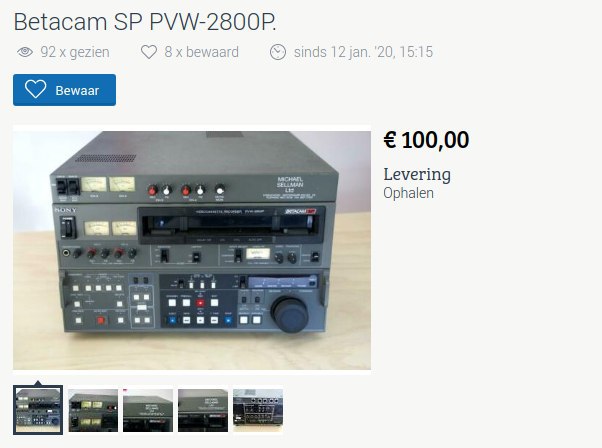The width and height of the screenshot is (602, 448).
Task: Click the Bewaar save button
Action: [64, 90]
